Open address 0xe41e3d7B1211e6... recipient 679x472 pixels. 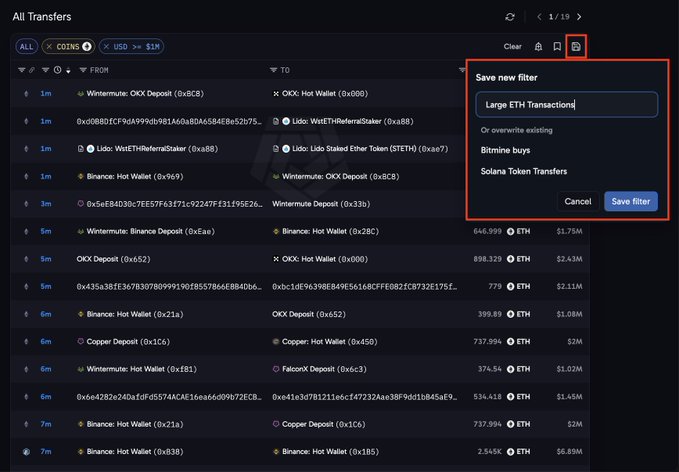coord(364,397)
